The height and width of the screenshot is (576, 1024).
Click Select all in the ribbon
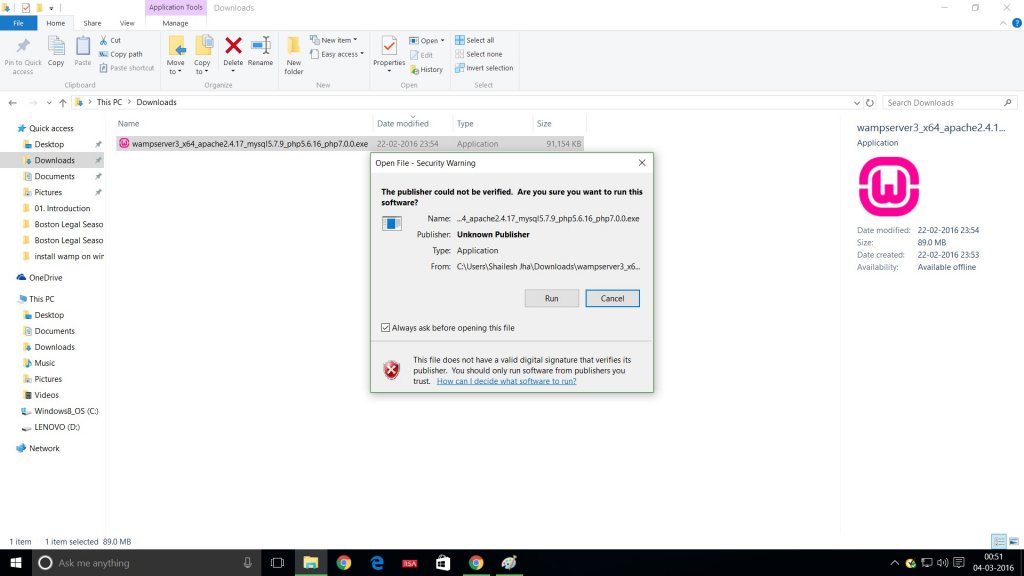475,40
